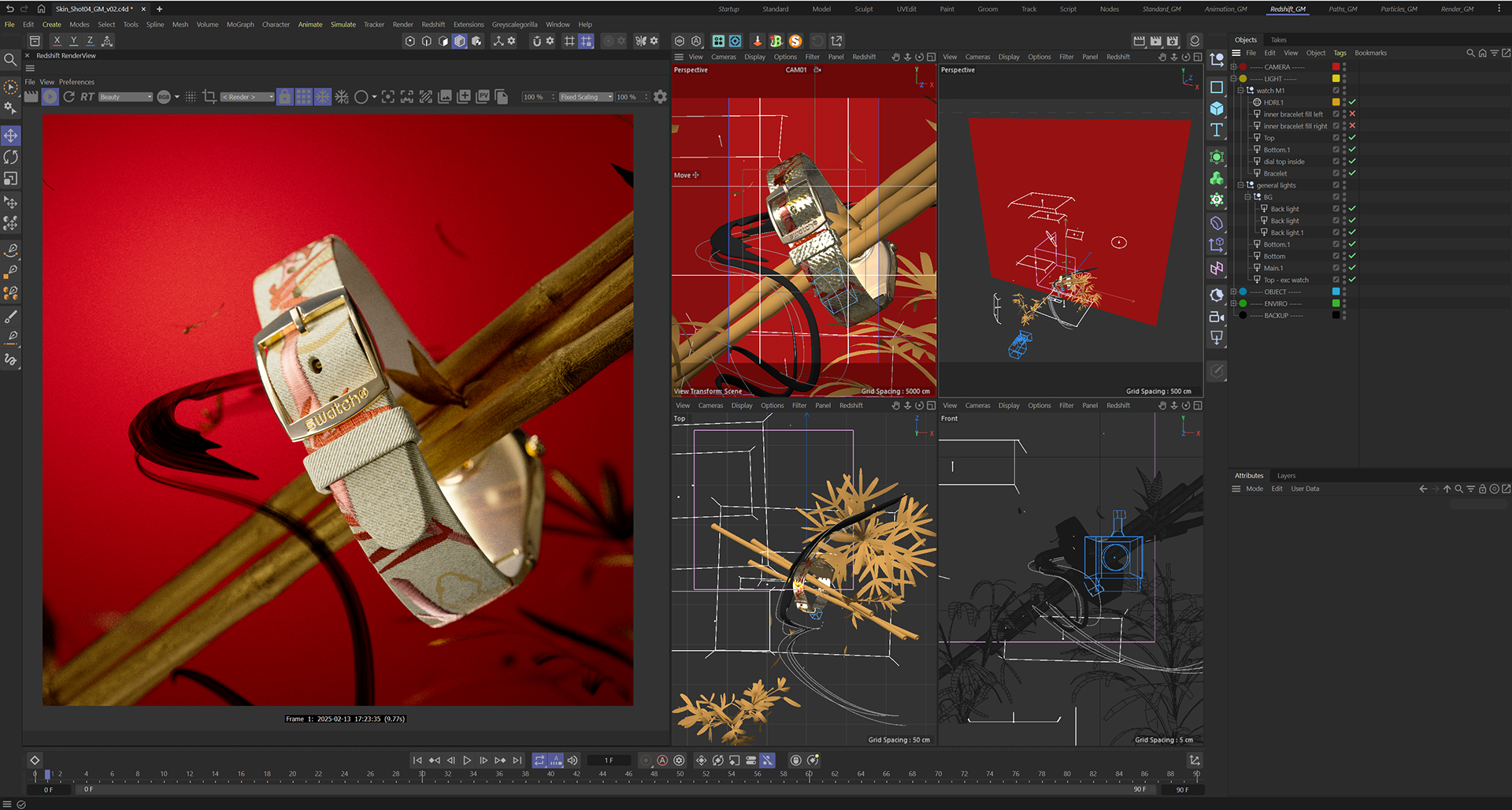
Task: Open the Render camera dropdown in RenderView
Action: click(x=247, y=97)
